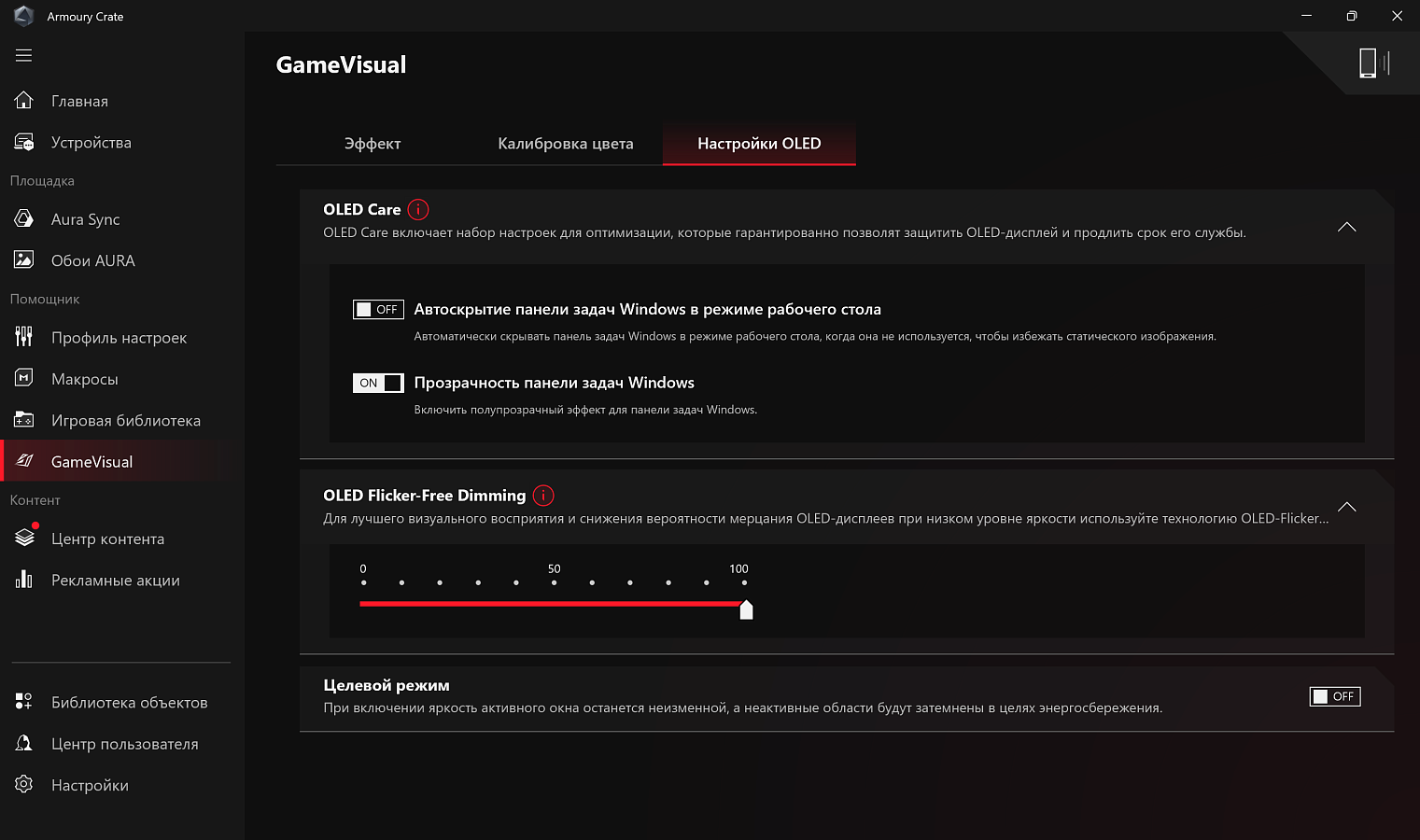Click the Центр пользователя bell icon

pos(24,743)
